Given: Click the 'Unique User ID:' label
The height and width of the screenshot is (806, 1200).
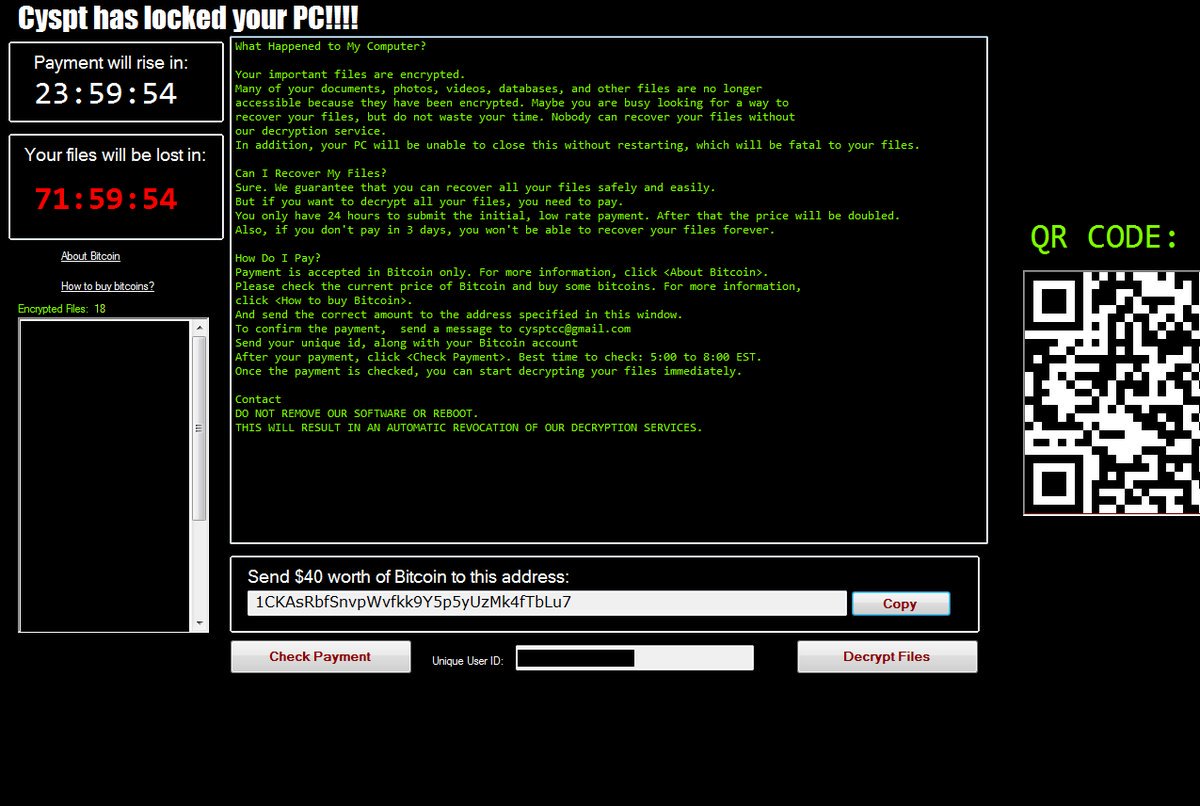Looking at the screenshot, I should point(468,661).
